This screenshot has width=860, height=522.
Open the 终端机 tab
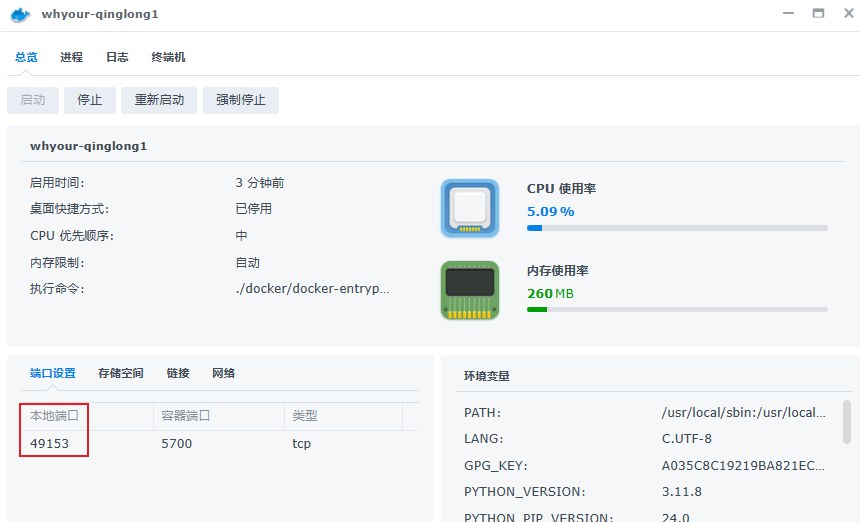point(168,57)
